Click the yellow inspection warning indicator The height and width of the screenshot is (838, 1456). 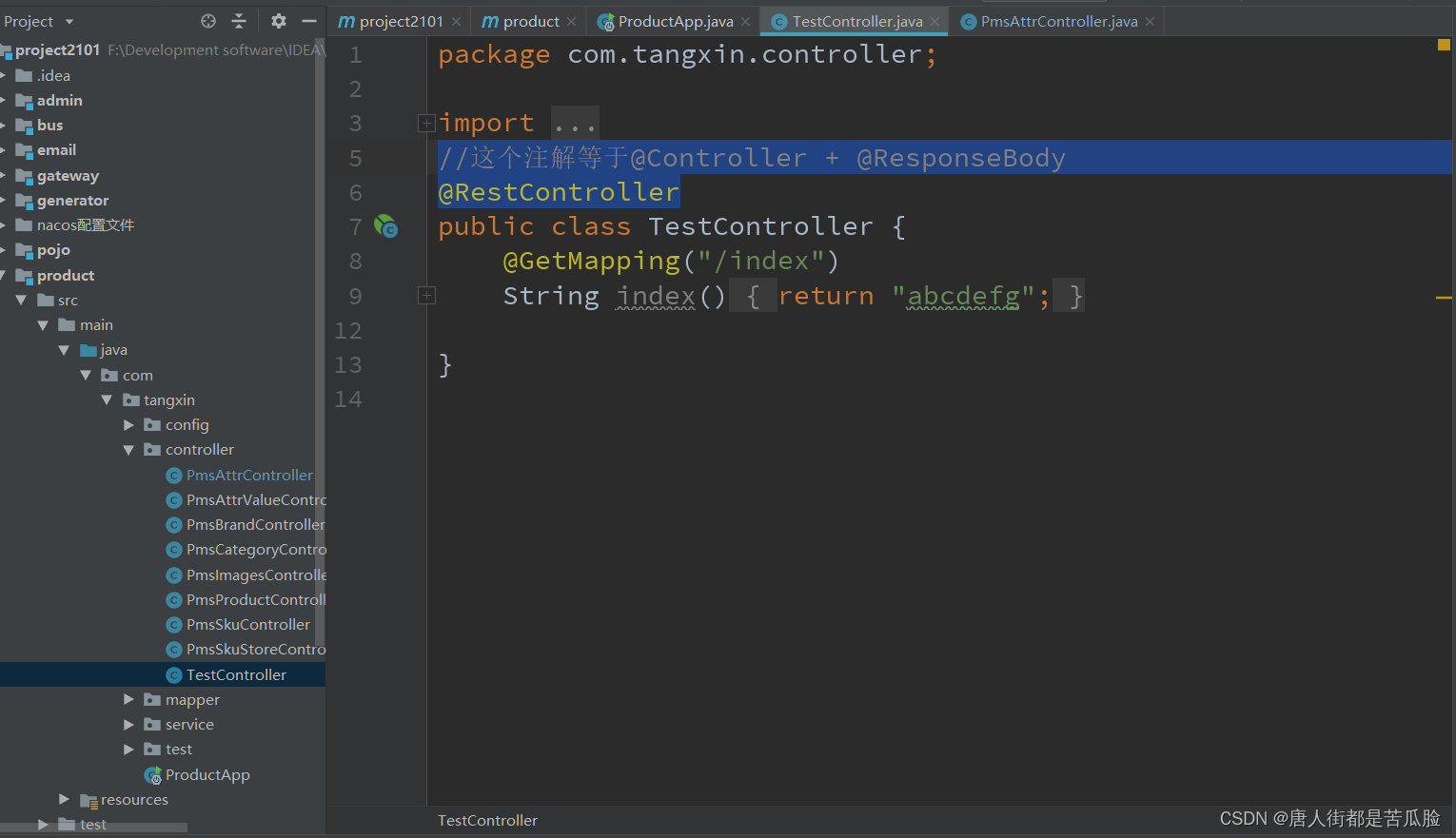point(1444,45)
